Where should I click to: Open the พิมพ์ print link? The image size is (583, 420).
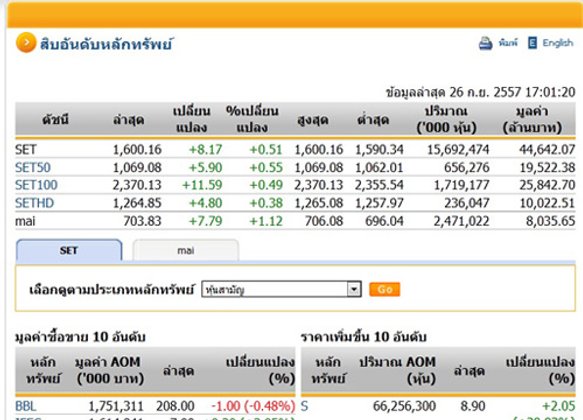(508, 43)
